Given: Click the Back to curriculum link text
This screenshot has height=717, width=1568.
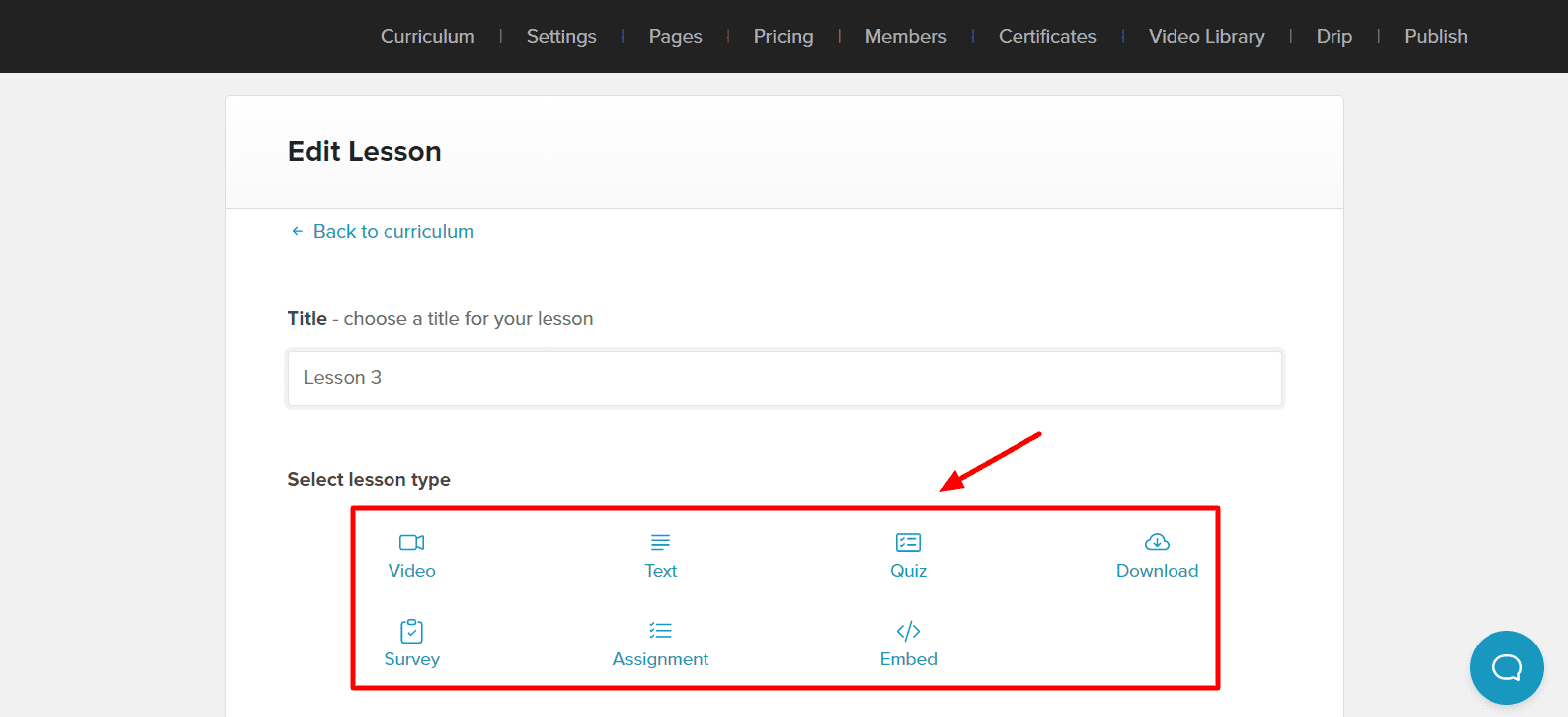Looking at the screenshot, I should [x=393, y=231].
